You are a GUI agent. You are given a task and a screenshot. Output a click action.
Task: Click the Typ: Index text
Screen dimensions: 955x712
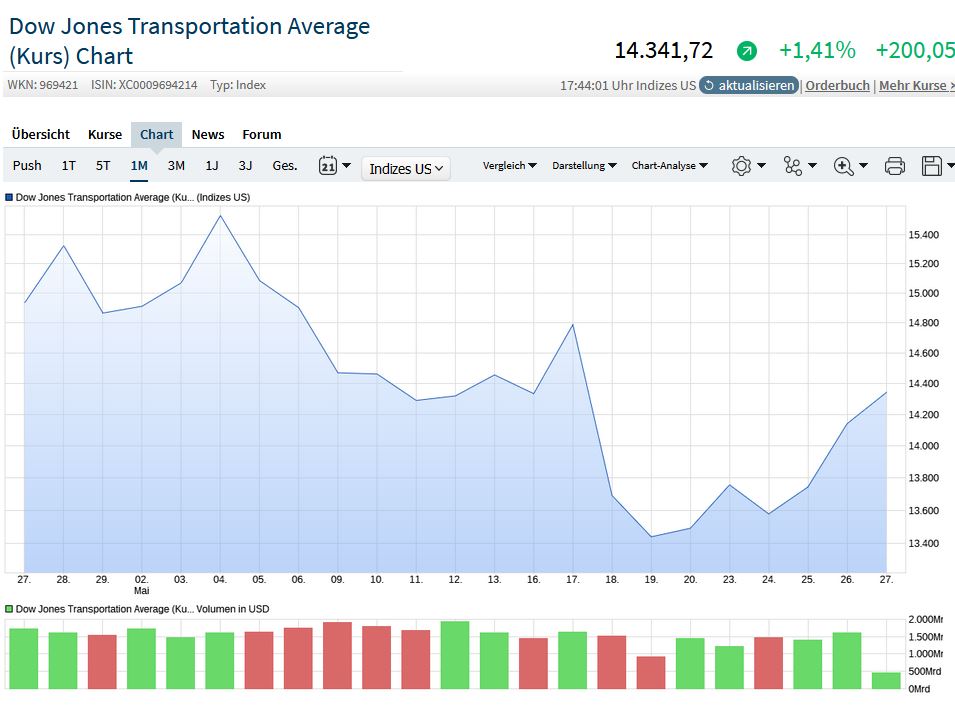238,85
